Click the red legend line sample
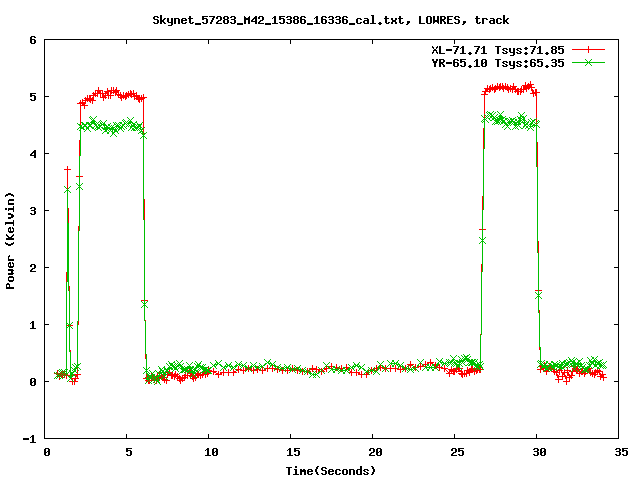640x480 pixels. (x=588, y=50)
